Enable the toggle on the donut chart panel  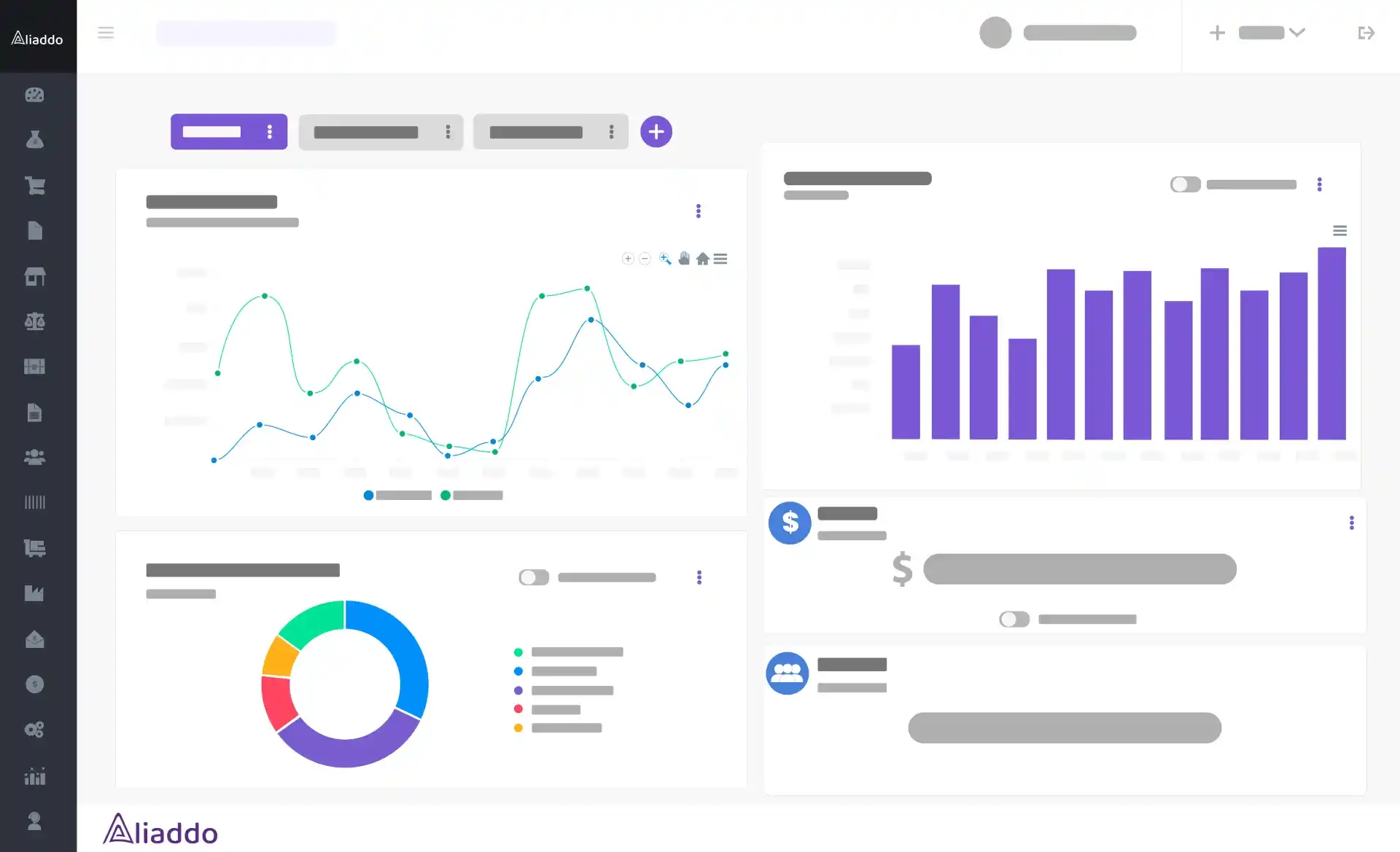click(533, 576)
